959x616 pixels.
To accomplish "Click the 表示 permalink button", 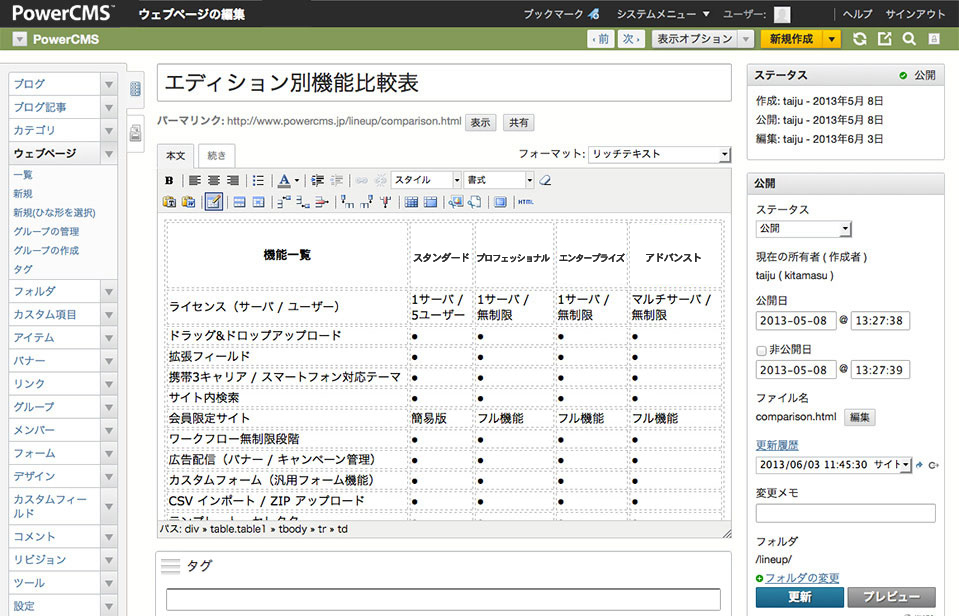I will [x=480, y=122].
